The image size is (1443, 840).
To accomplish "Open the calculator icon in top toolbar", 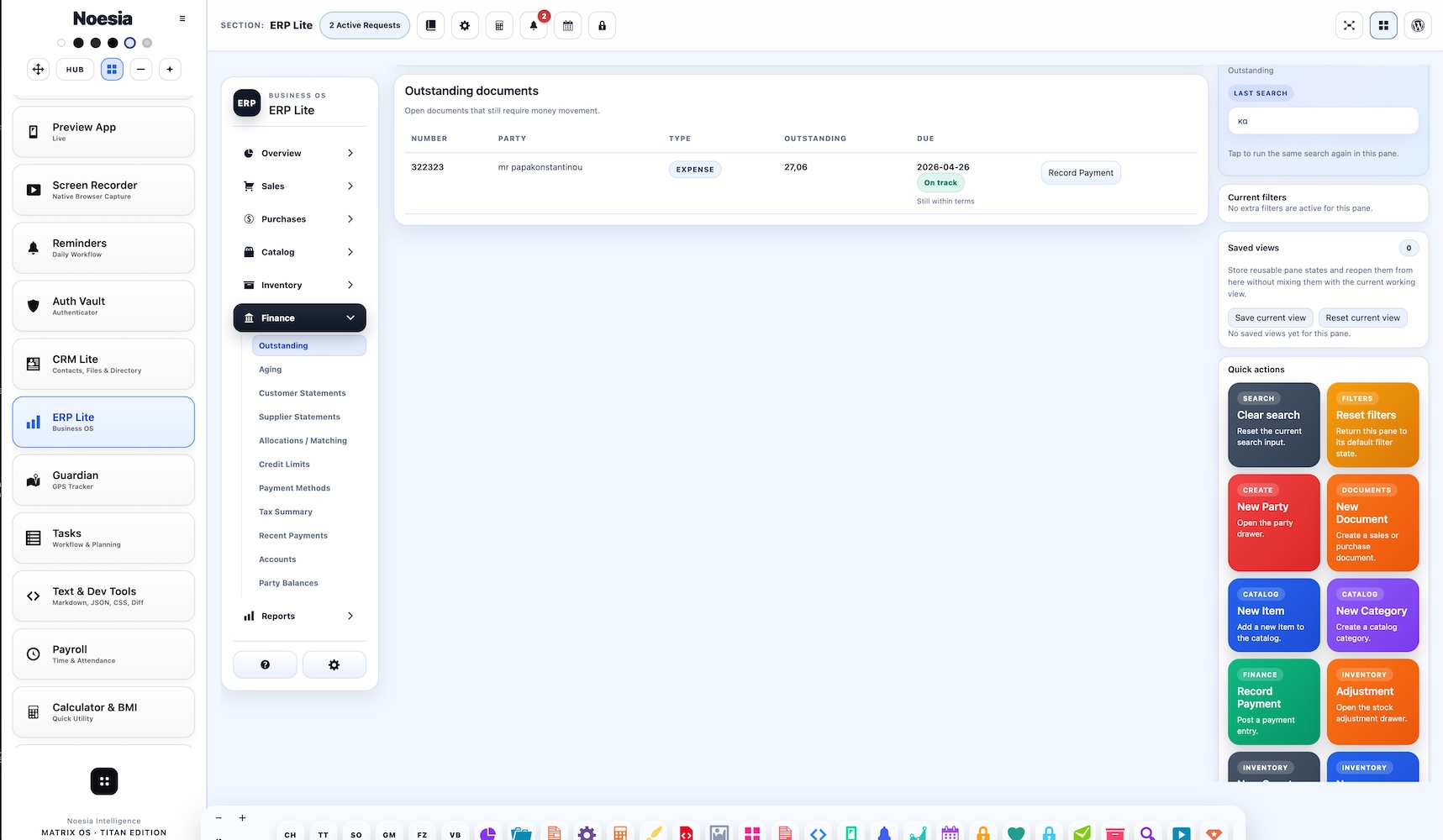I will click(499, 25).
